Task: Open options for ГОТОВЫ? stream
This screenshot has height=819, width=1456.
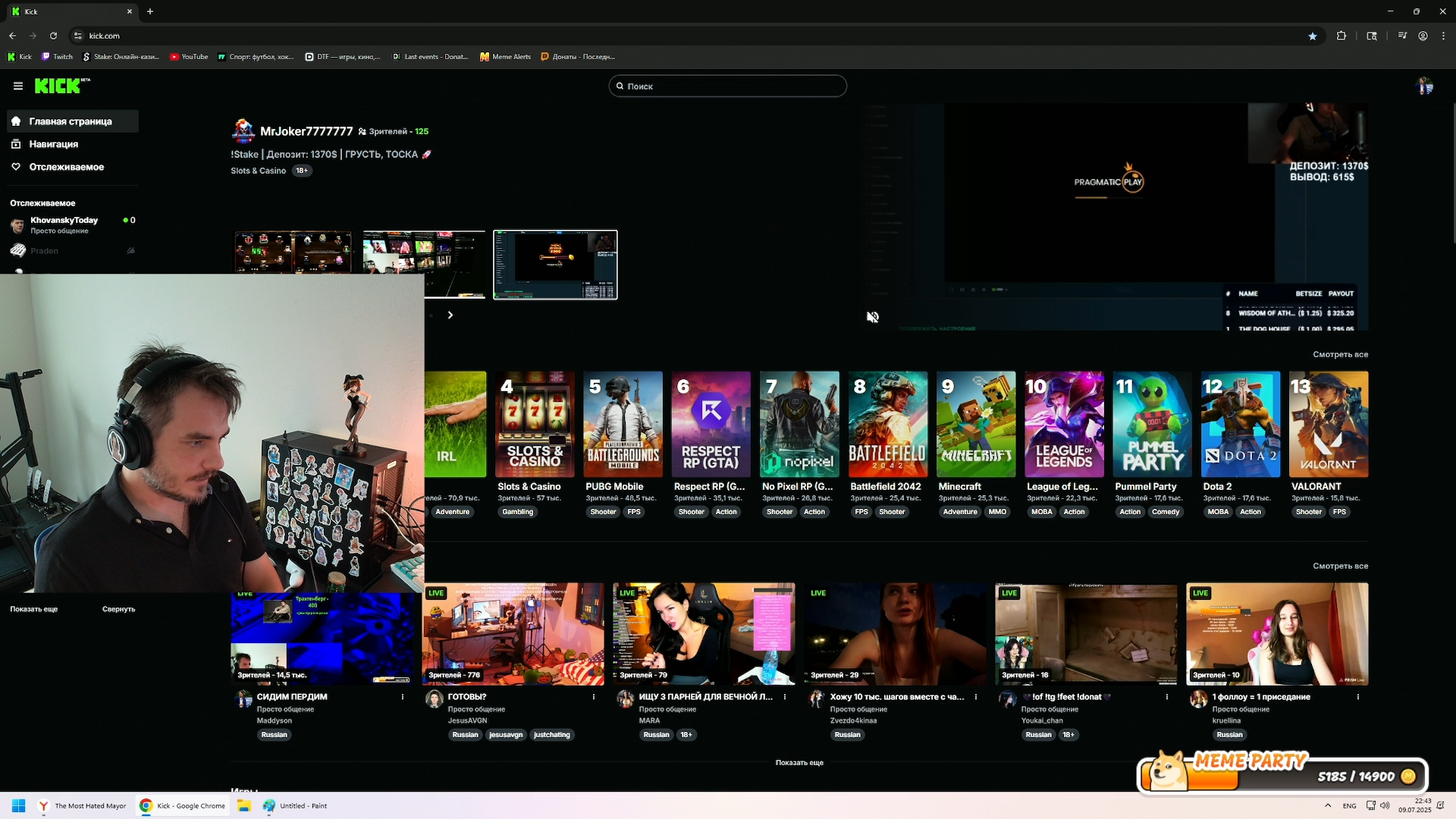Action: click(x=594, y=697)
